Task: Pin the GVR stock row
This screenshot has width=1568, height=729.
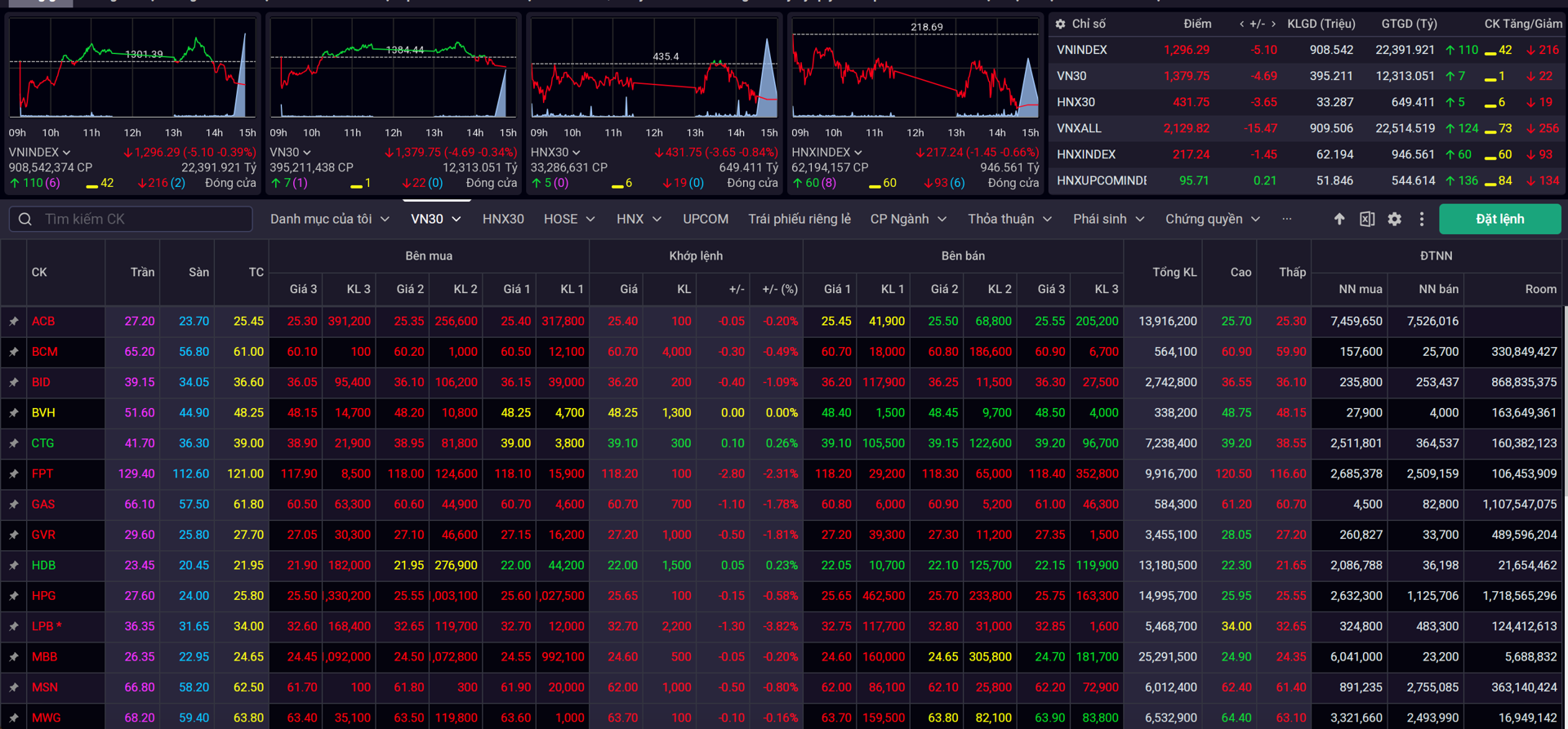Action: coord(14,535)
